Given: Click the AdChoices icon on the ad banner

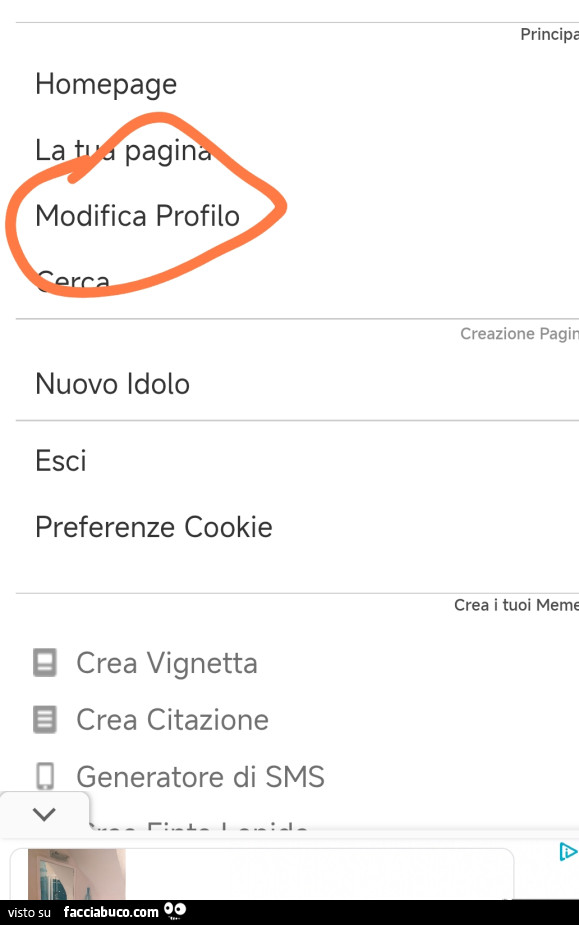Looking at the screenshot, I should [x=569, y=852].
